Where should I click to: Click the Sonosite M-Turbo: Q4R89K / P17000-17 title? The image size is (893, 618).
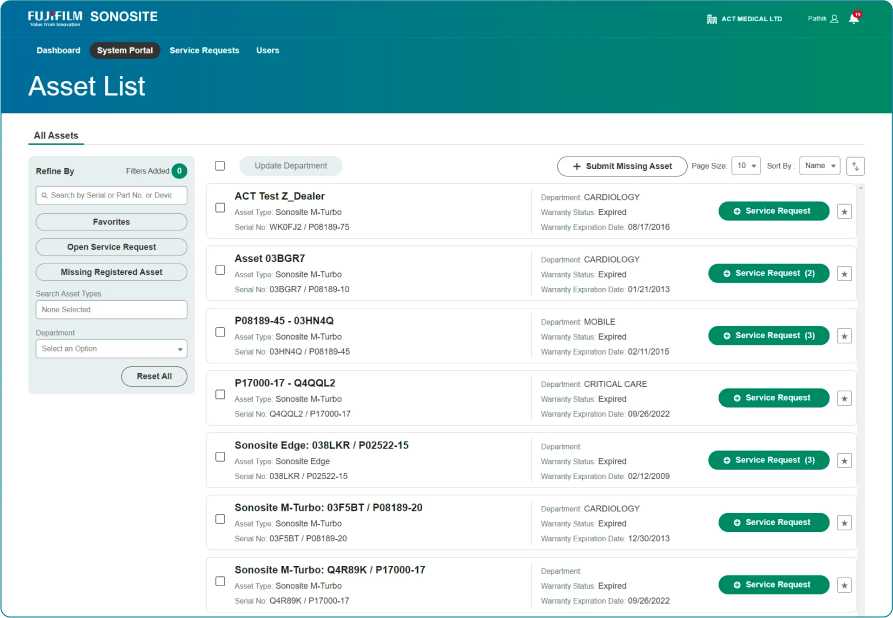pyautogui.click(x=330, y=570)
